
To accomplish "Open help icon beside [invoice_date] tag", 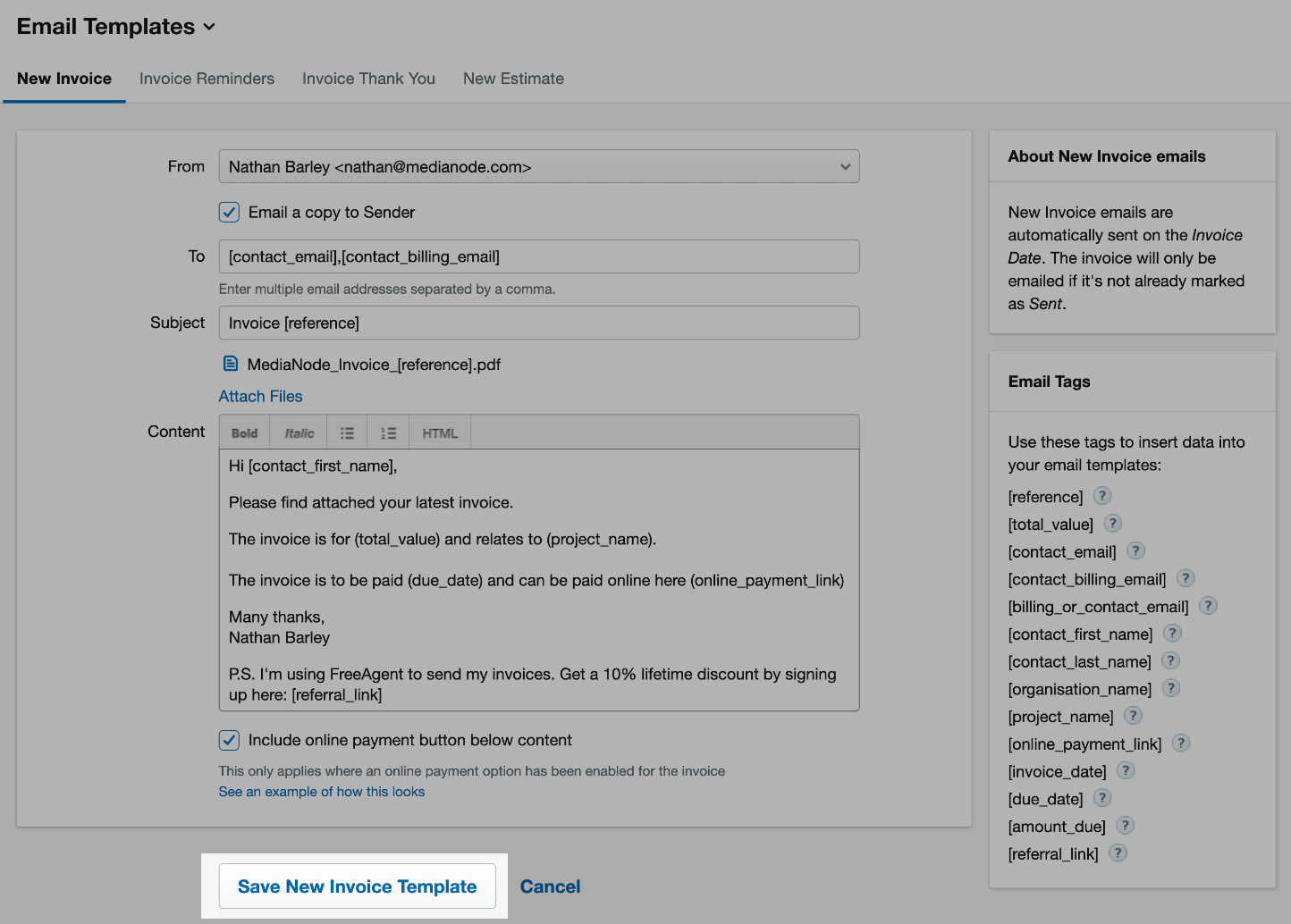I will coord(1126,771).
